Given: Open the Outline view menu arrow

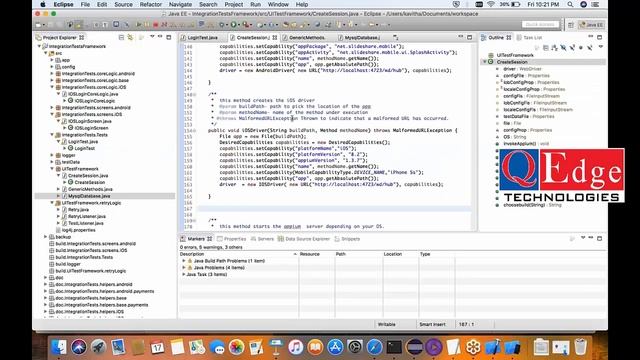Looking at the screenshot, I should pos(600,47).
